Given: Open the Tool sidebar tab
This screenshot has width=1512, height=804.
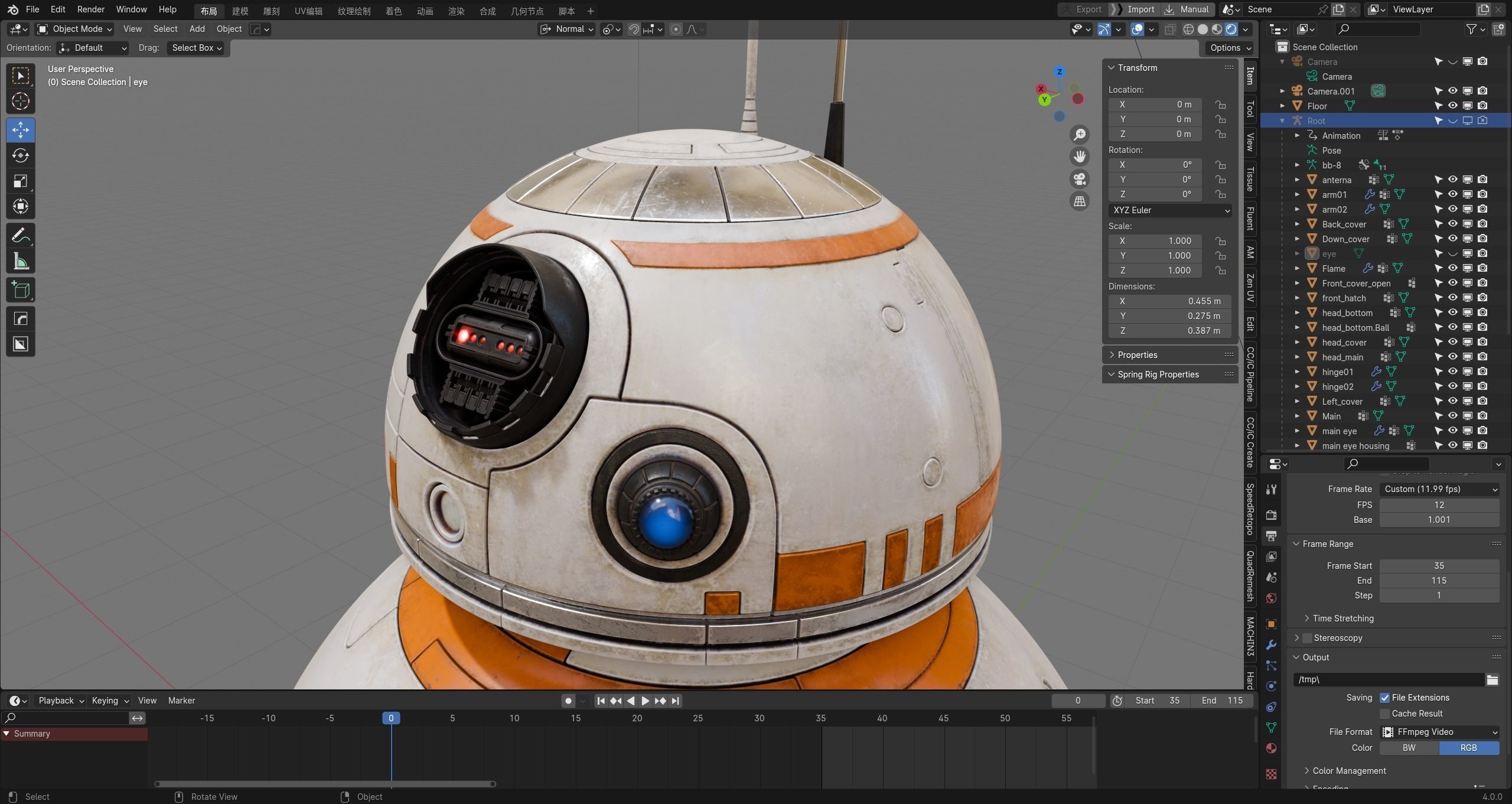Looking at the screenshot, I should click(x=1250, y=109).
